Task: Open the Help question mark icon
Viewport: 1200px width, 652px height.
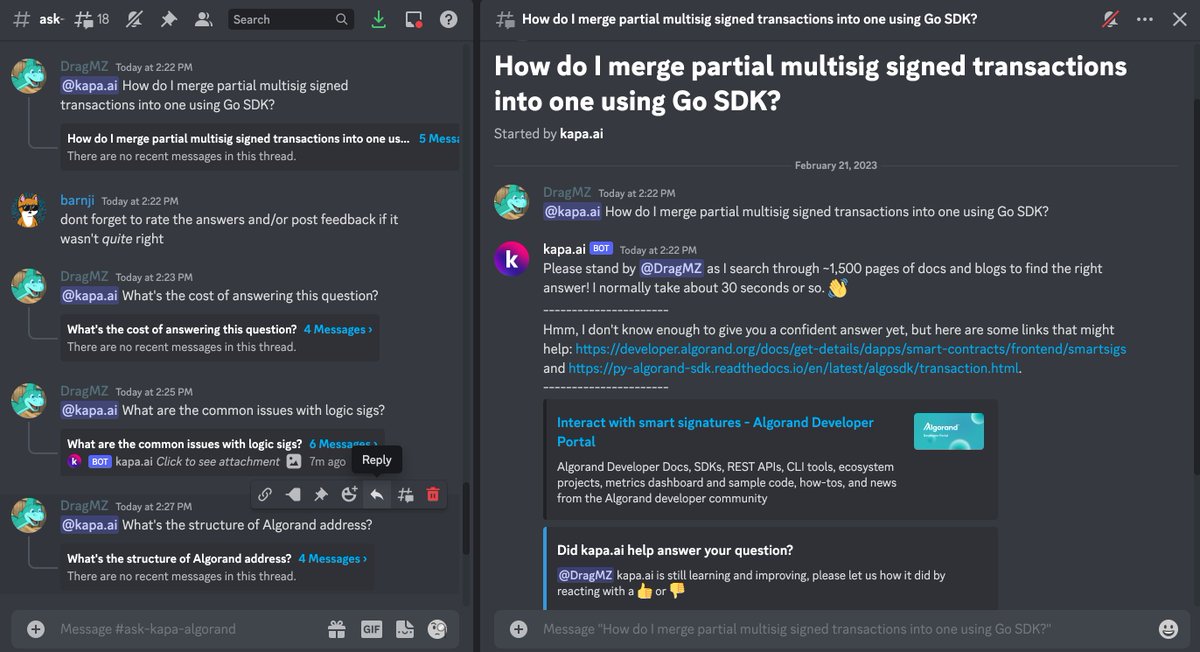Action: point(449,19)
